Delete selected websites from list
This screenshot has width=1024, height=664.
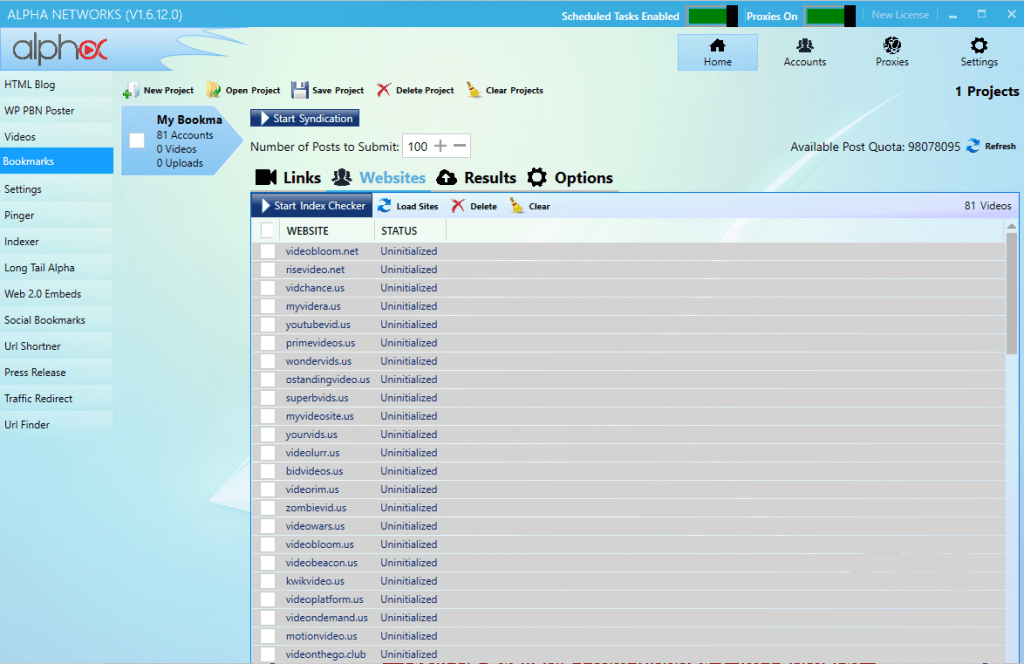click(474, 206)
